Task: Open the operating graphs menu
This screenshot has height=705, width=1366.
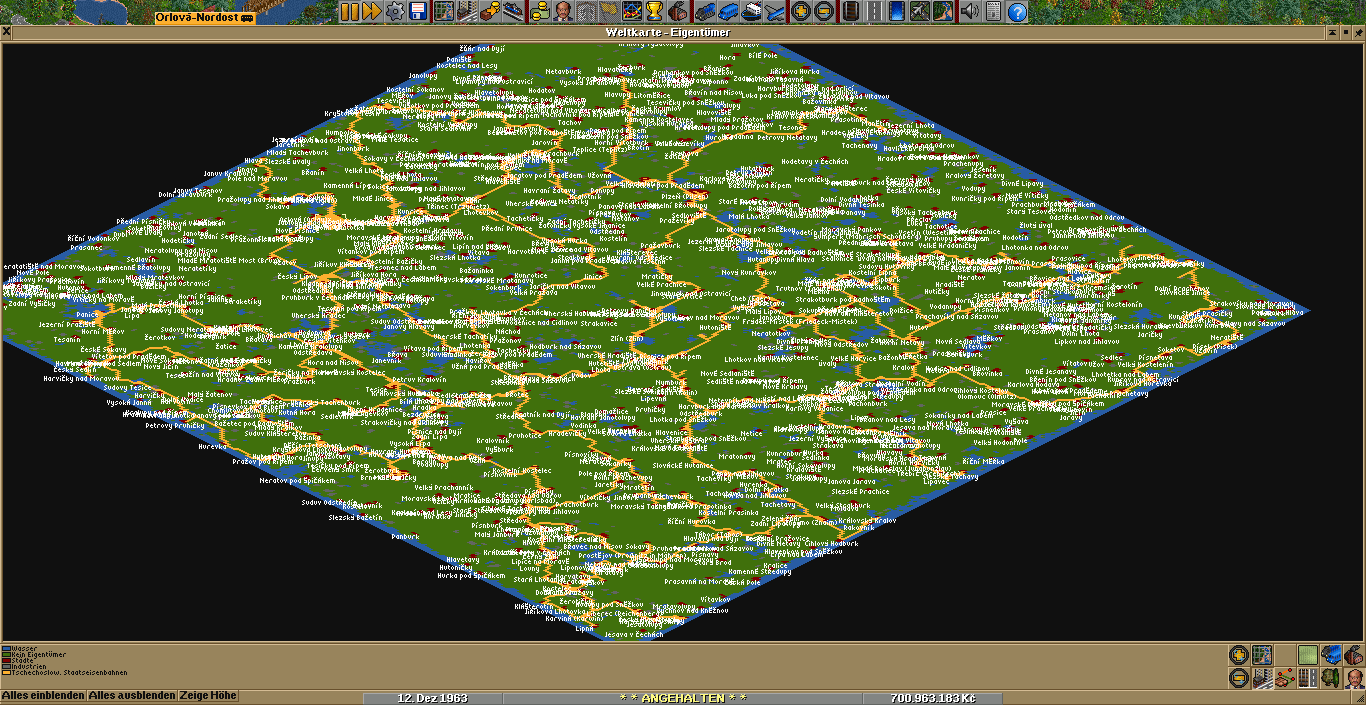Action: pos(632,12)
